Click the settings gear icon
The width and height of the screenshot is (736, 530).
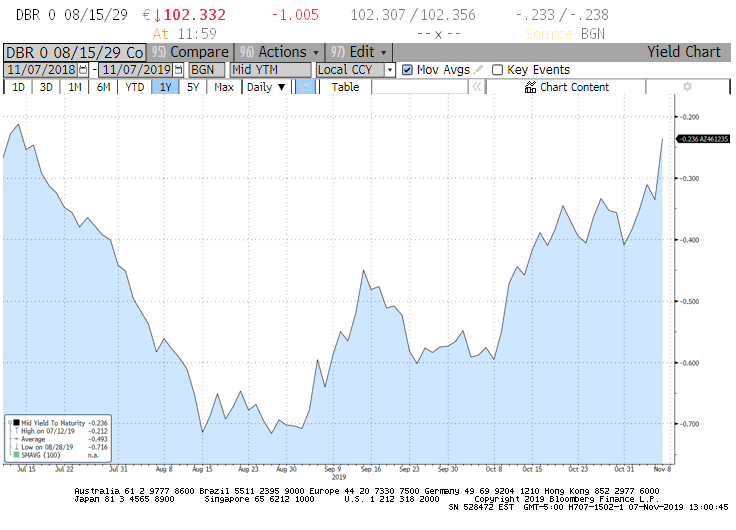coord(687,87)
